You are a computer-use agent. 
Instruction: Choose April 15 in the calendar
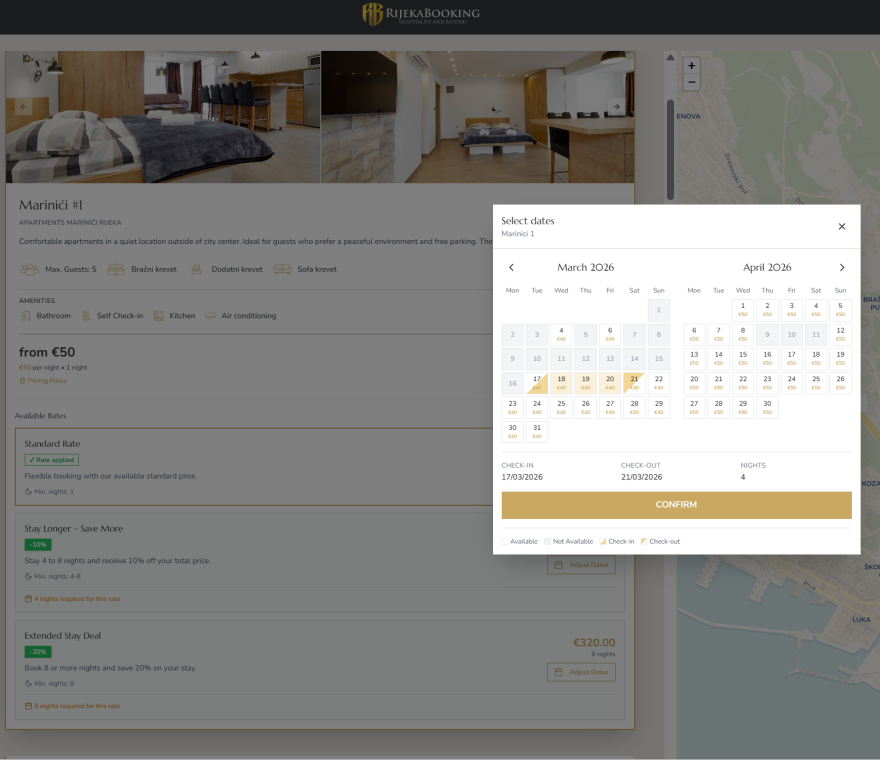click(x=742, y=358)
